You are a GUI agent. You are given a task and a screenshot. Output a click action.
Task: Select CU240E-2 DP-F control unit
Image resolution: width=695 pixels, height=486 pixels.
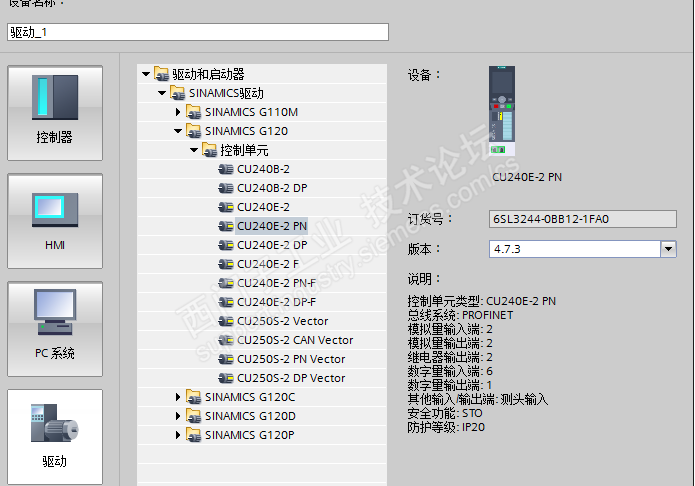pos(277,302)
